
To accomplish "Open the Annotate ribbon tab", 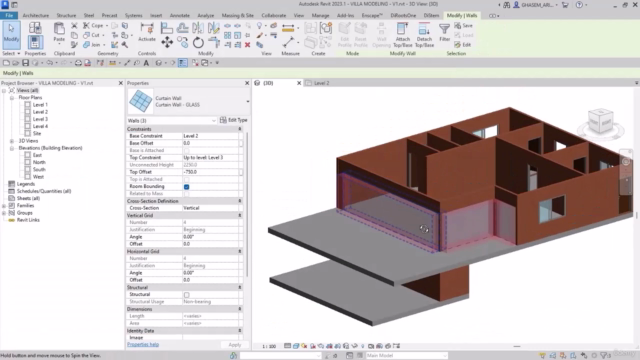I will (x=180, y=16).
